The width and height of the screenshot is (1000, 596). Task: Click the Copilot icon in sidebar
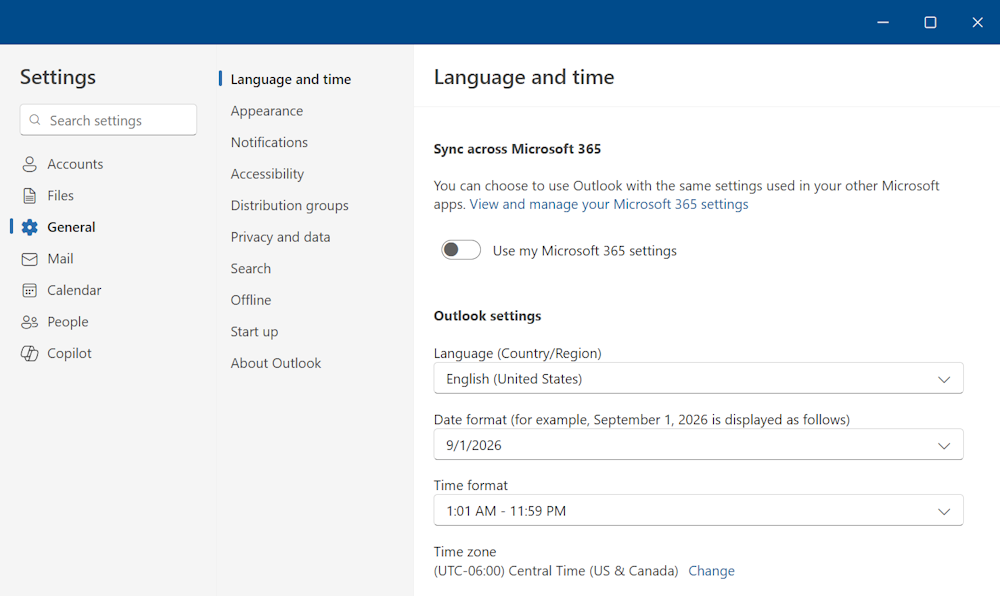29,353
